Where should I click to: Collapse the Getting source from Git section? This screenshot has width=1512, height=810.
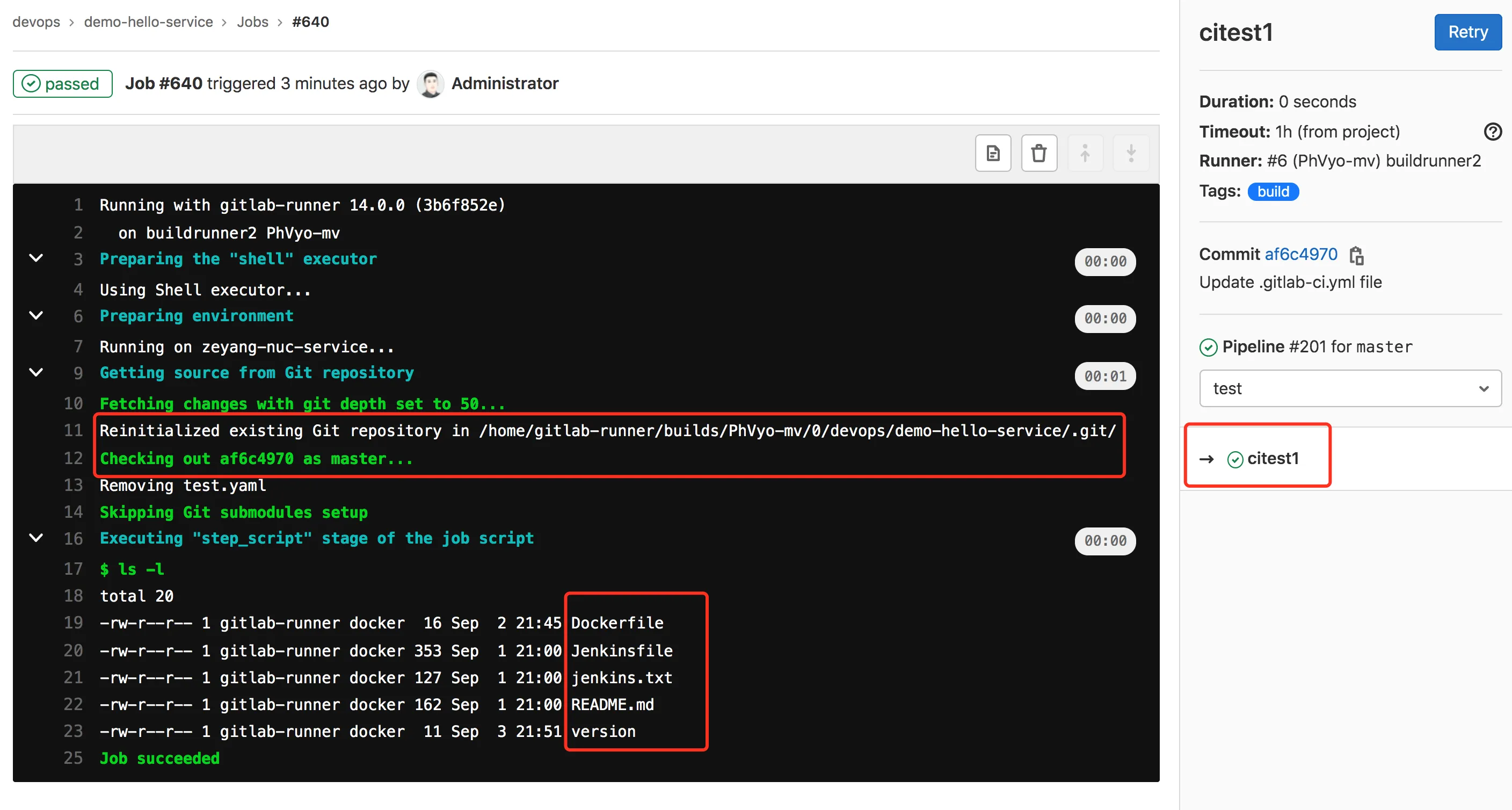[x=36, y=372]
